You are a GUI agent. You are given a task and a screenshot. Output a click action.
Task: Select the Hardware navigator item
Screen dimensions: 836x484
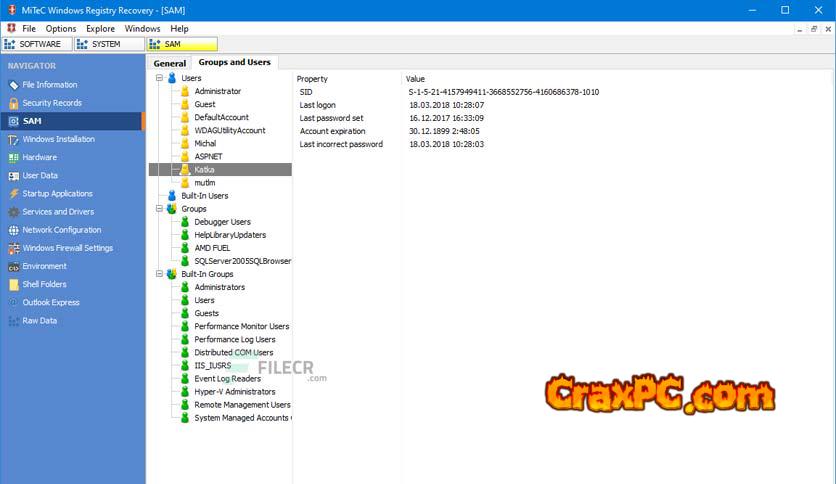coord(39,157)
